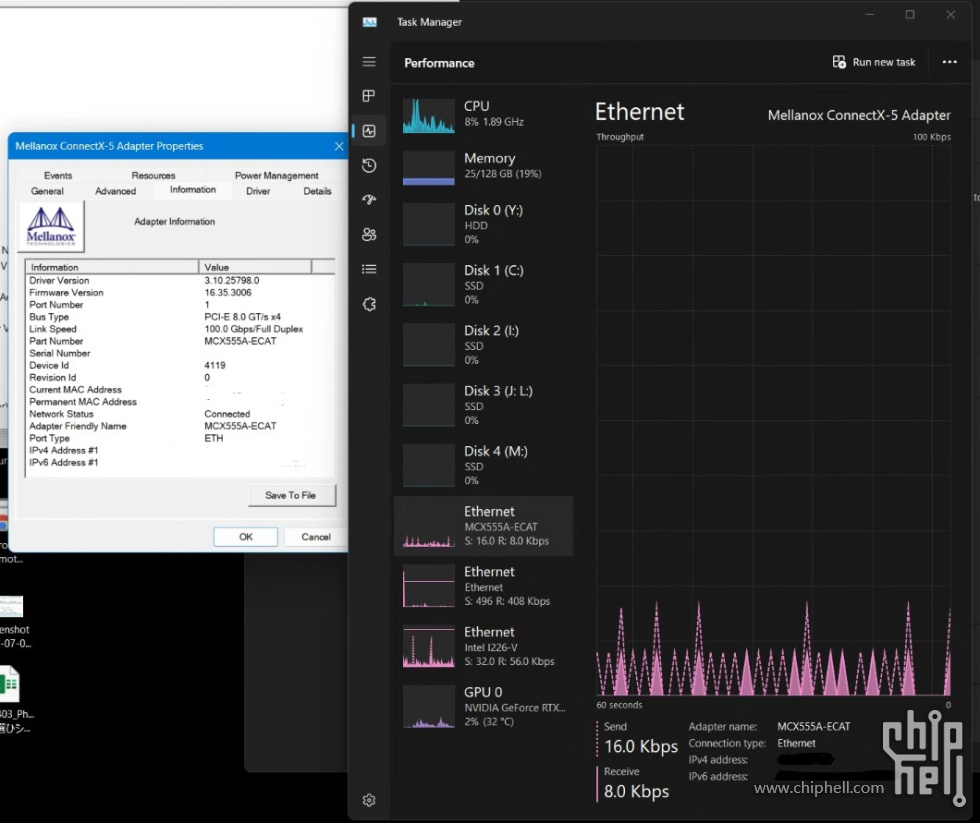Screen dimensions: 980x823
Task: Select Disk 2 (I:) entry
Action: point(484,344)
